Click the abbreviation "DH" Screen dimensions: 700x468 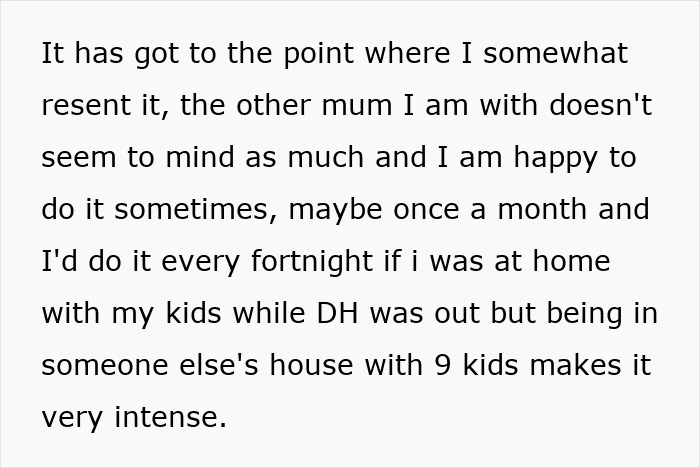[338, 313]
